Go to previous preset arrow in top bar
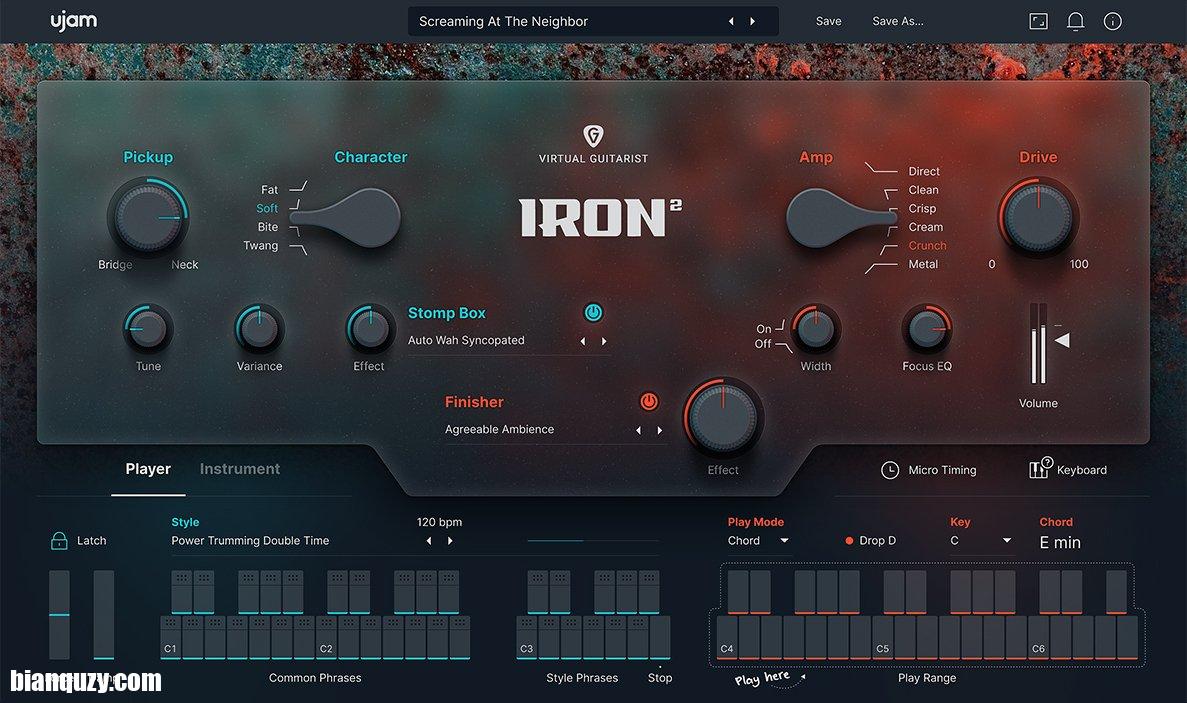The width and height of the screenshot is (1187, 703). 731,21
